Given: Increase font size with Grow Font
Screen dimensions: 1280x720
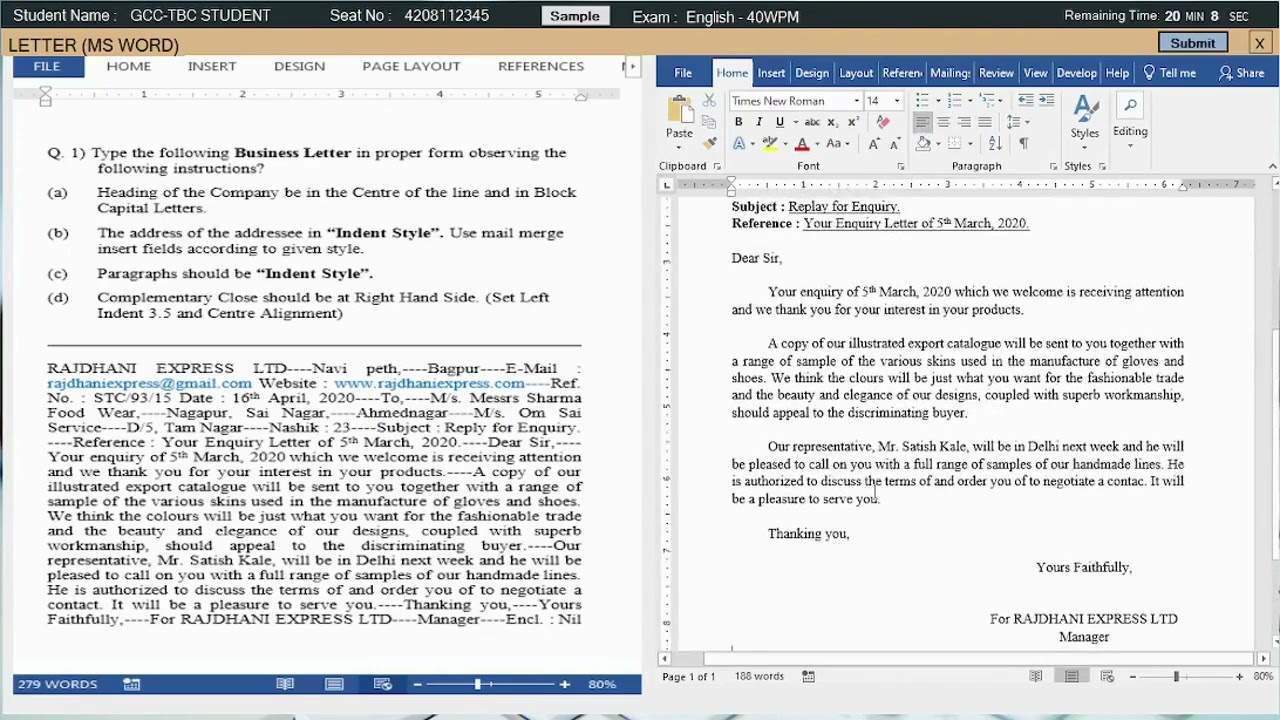Looking at the screenshot, I should [874, 144].
